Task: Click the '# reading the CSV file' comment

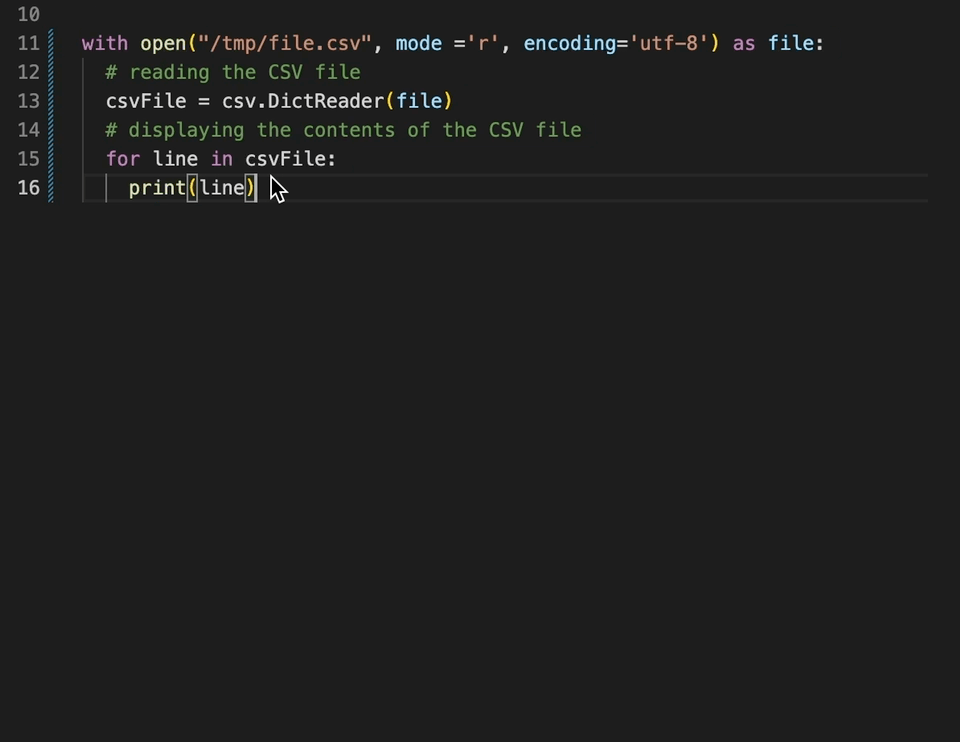Action: click(233, 72)
